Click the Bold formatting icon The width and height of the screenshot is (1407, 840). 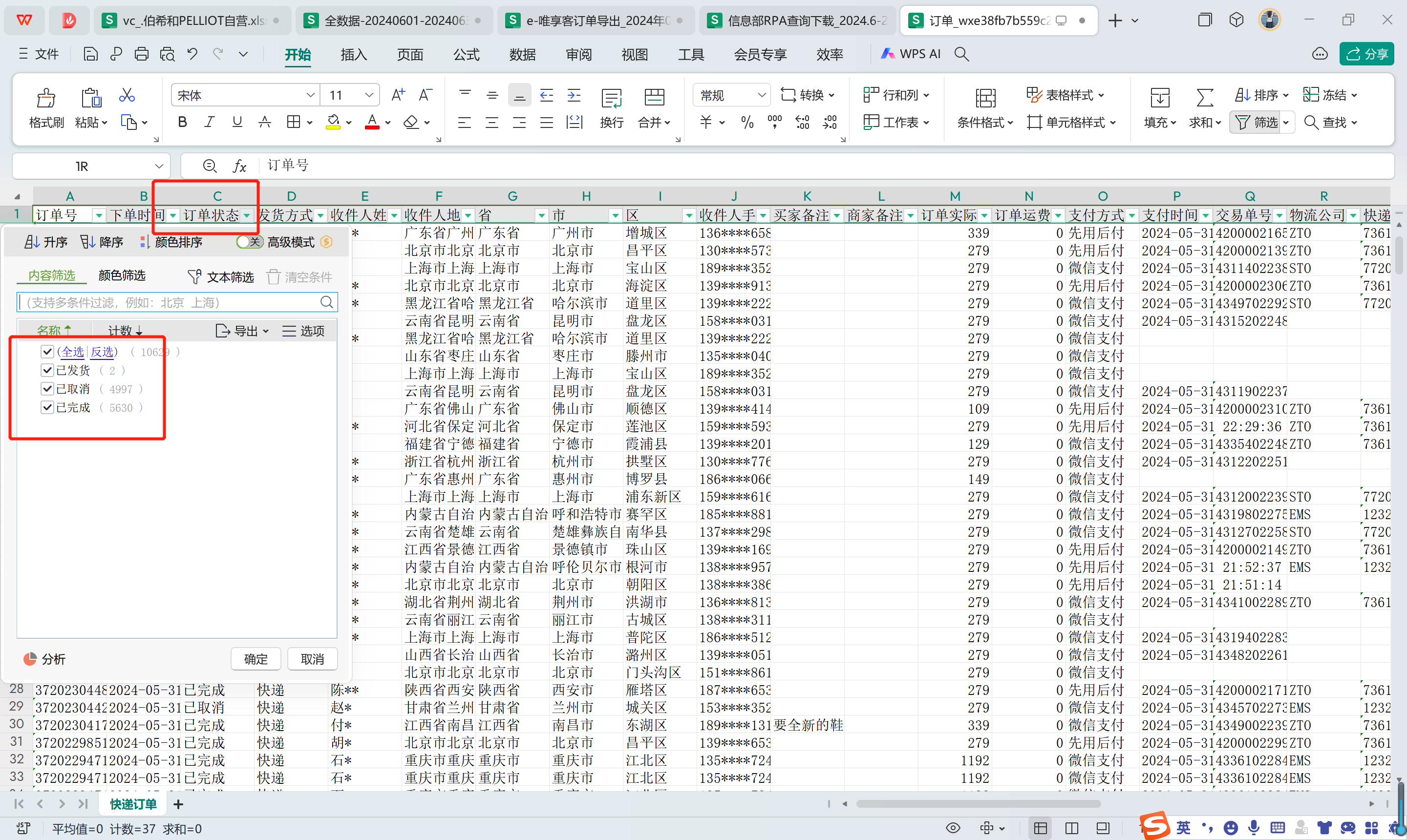point(182,122)
